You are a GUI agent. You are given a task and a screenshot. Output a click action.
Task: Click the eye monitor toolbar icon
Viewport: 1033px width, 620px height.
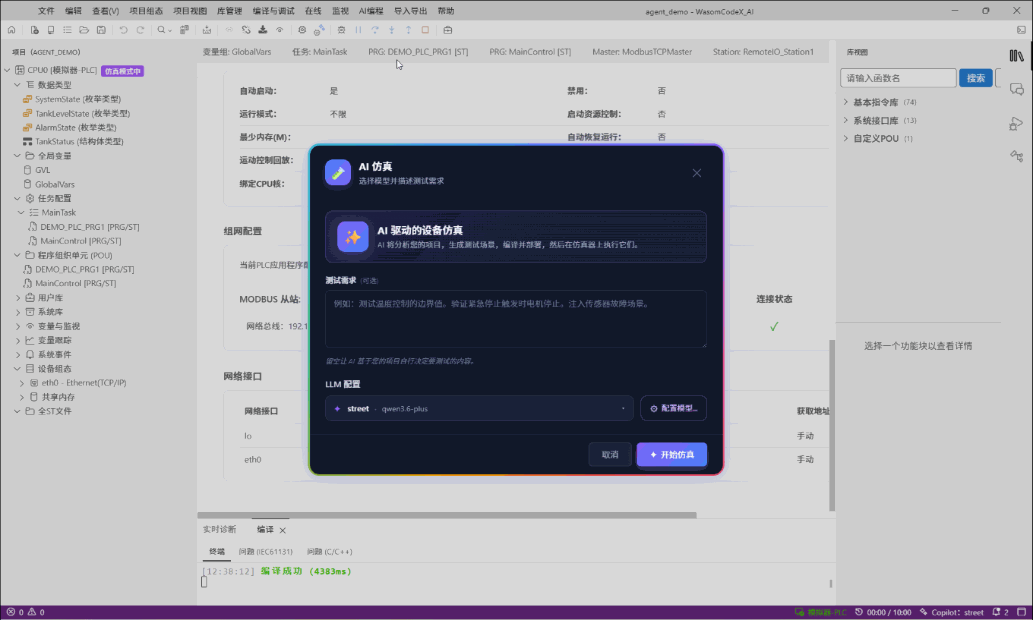click(279, 30)
